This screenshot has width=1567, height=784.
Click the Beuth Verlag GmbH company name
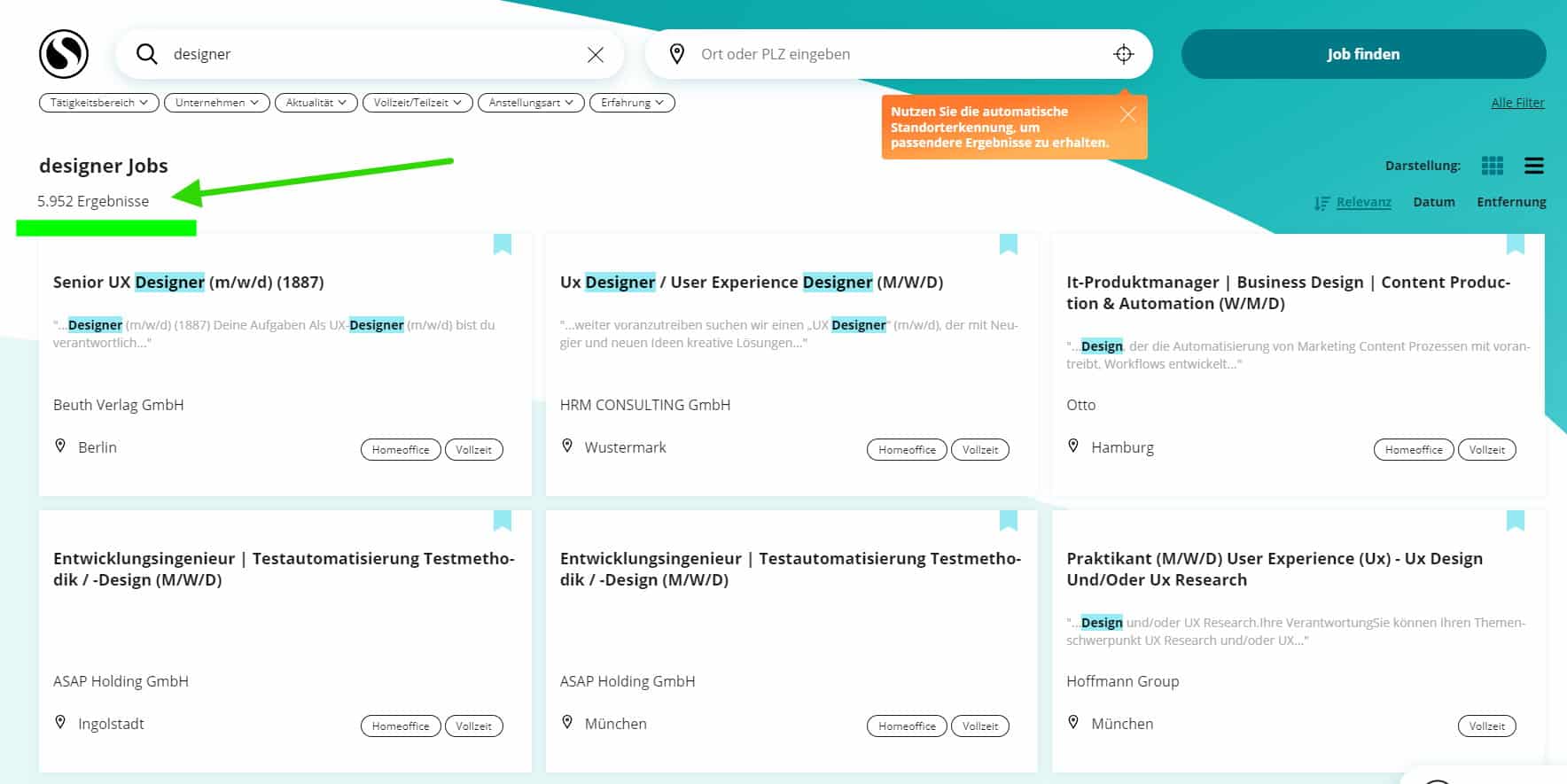[119, 405]
